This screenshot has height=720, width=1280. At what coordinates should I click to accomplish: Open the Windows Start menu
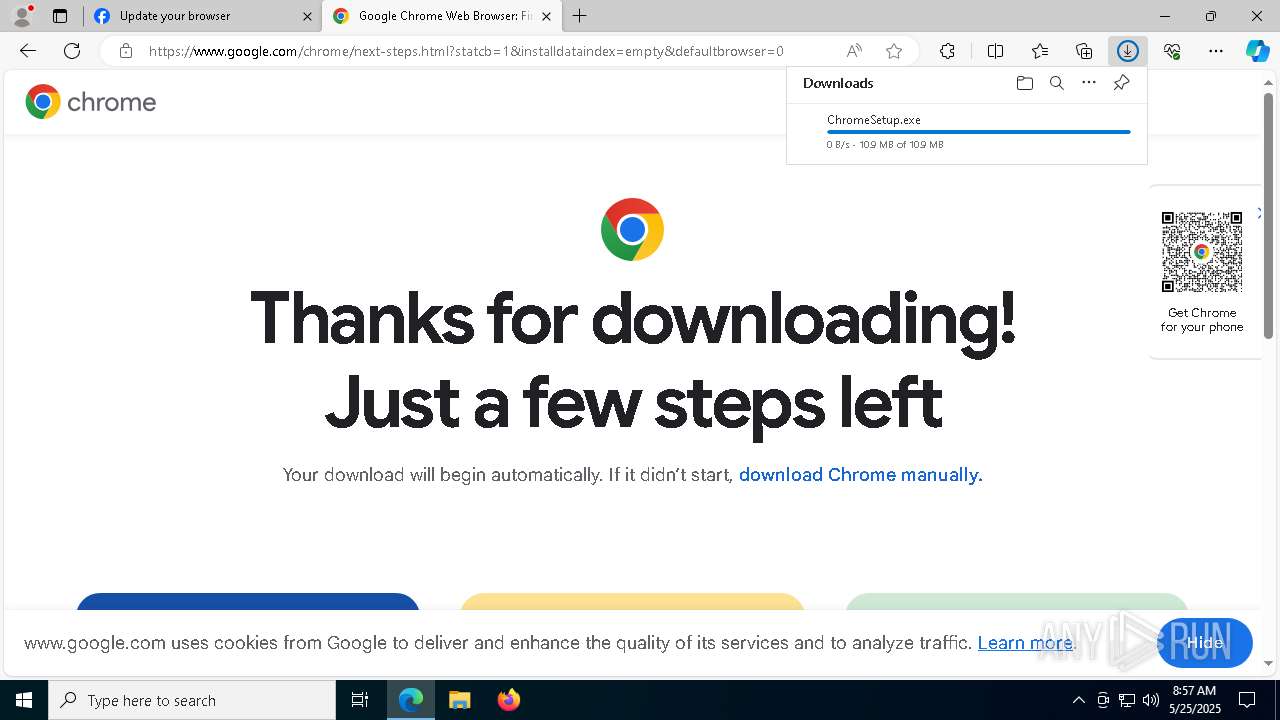click(24, 700)
